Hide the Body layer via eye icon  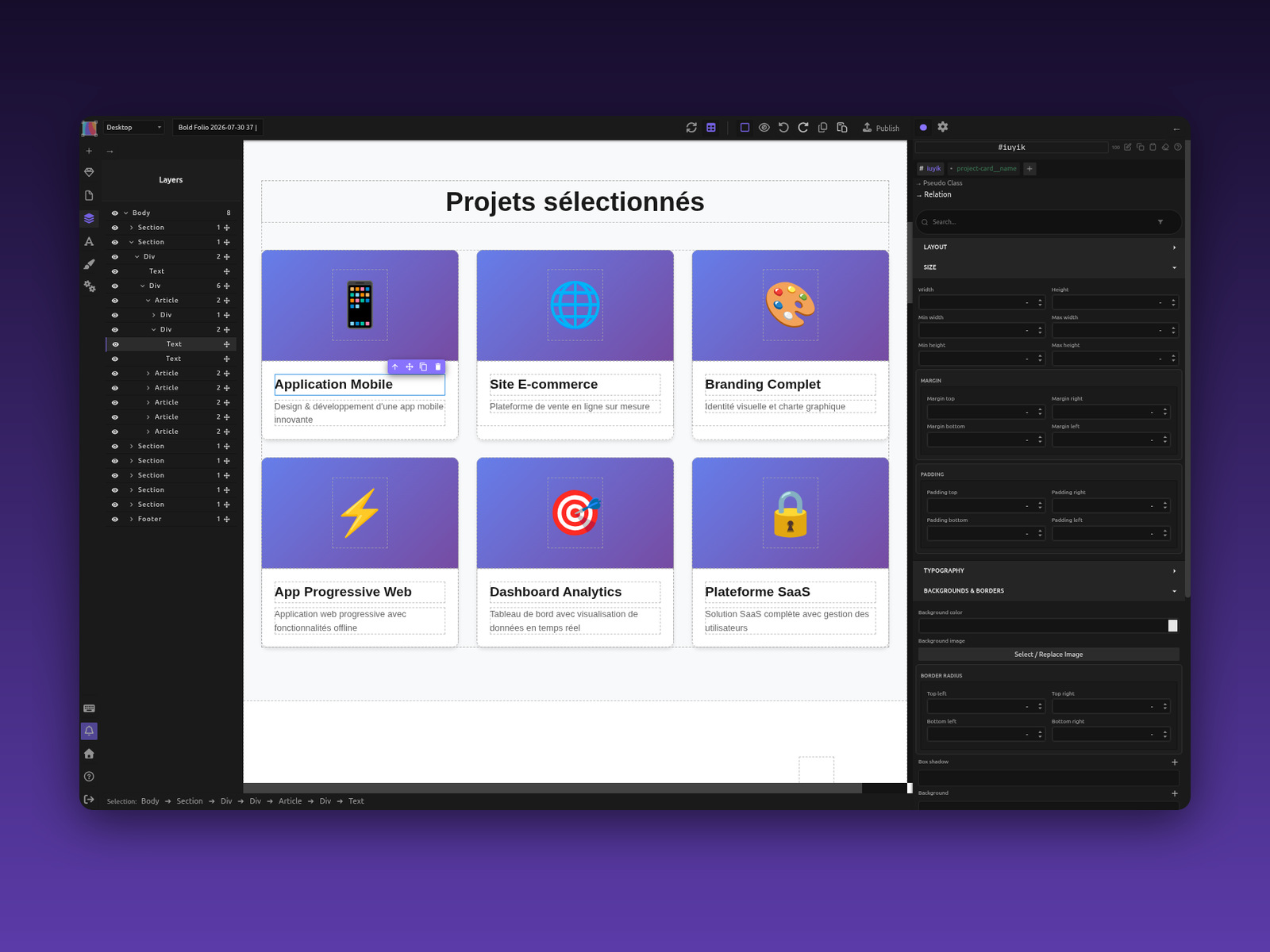coord(114,213)
